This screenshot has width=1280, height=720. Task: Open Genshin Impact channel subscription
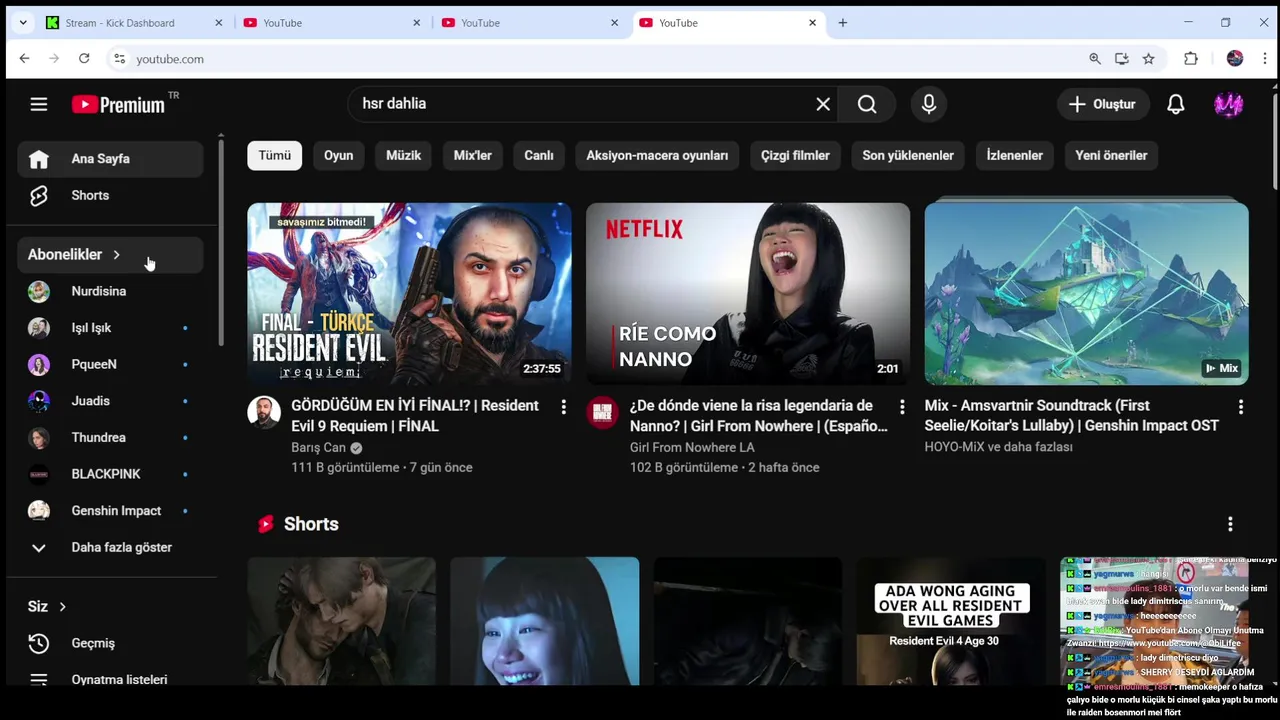coord(110,511)
